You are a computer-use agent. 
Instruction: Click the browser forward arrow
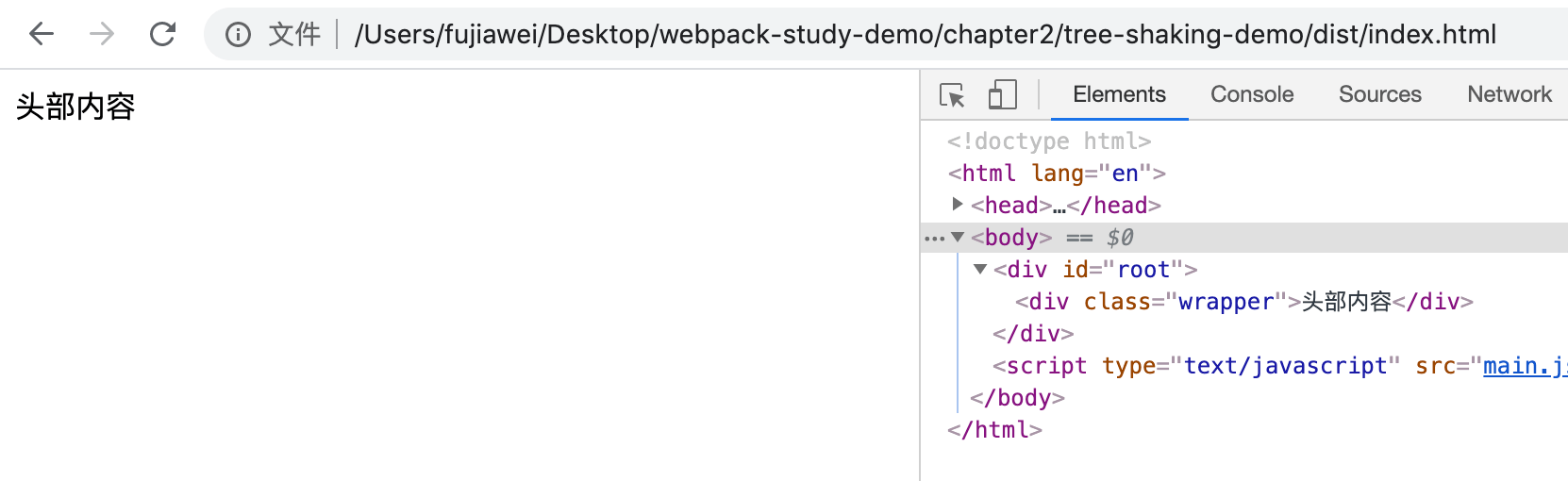pyautogui.click(x=101, y=35)
